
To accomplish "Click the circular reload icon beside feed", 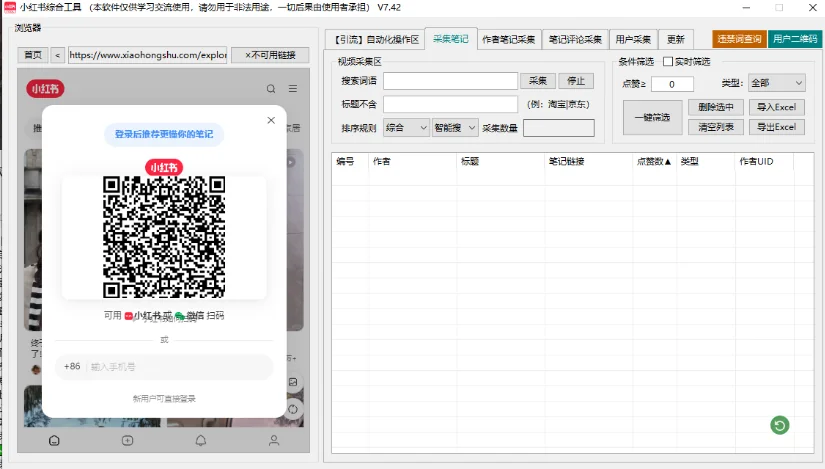I will [293, 409].
